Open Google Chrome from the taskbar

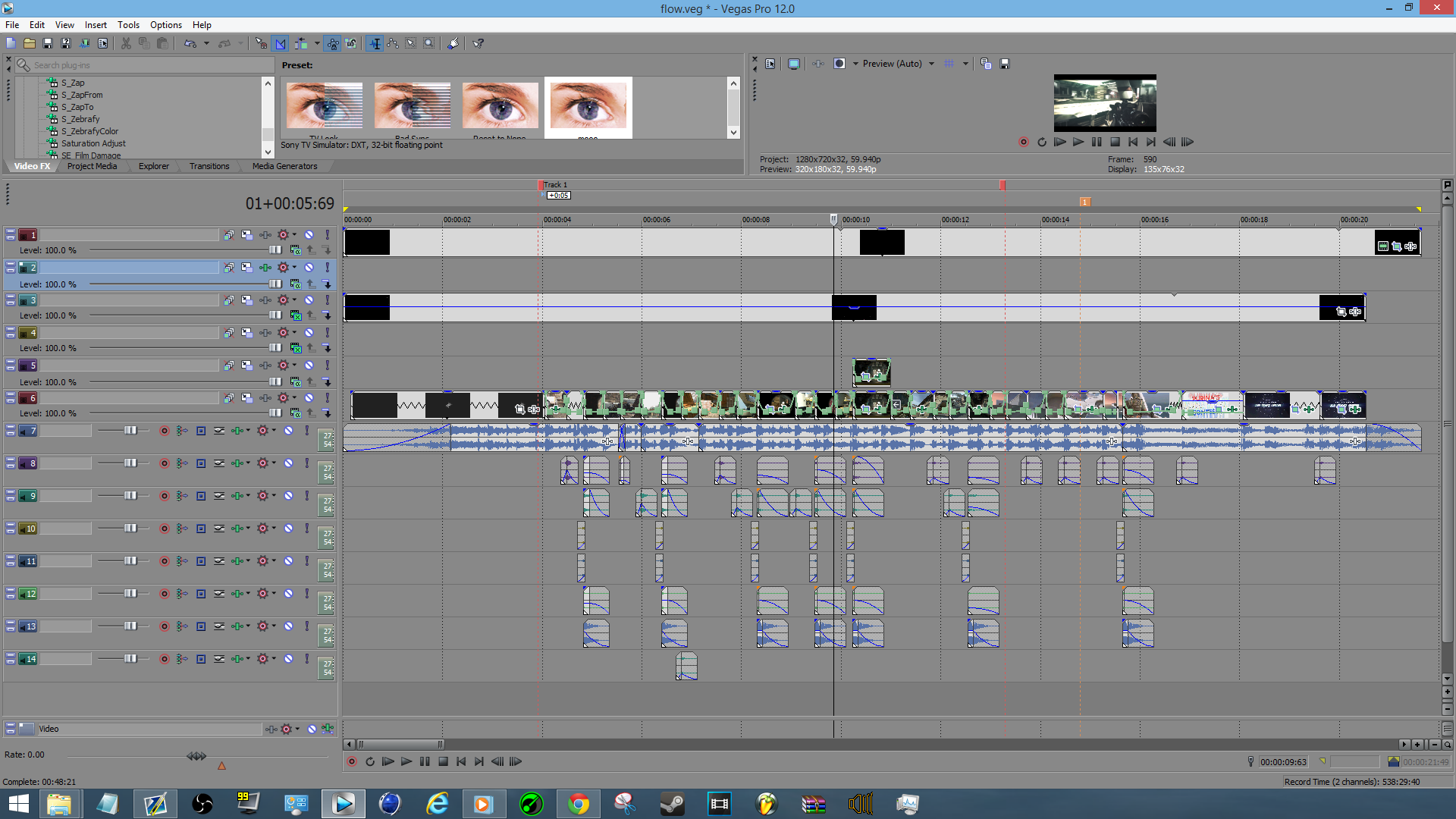pyautogui.click(x=578, y=803)
